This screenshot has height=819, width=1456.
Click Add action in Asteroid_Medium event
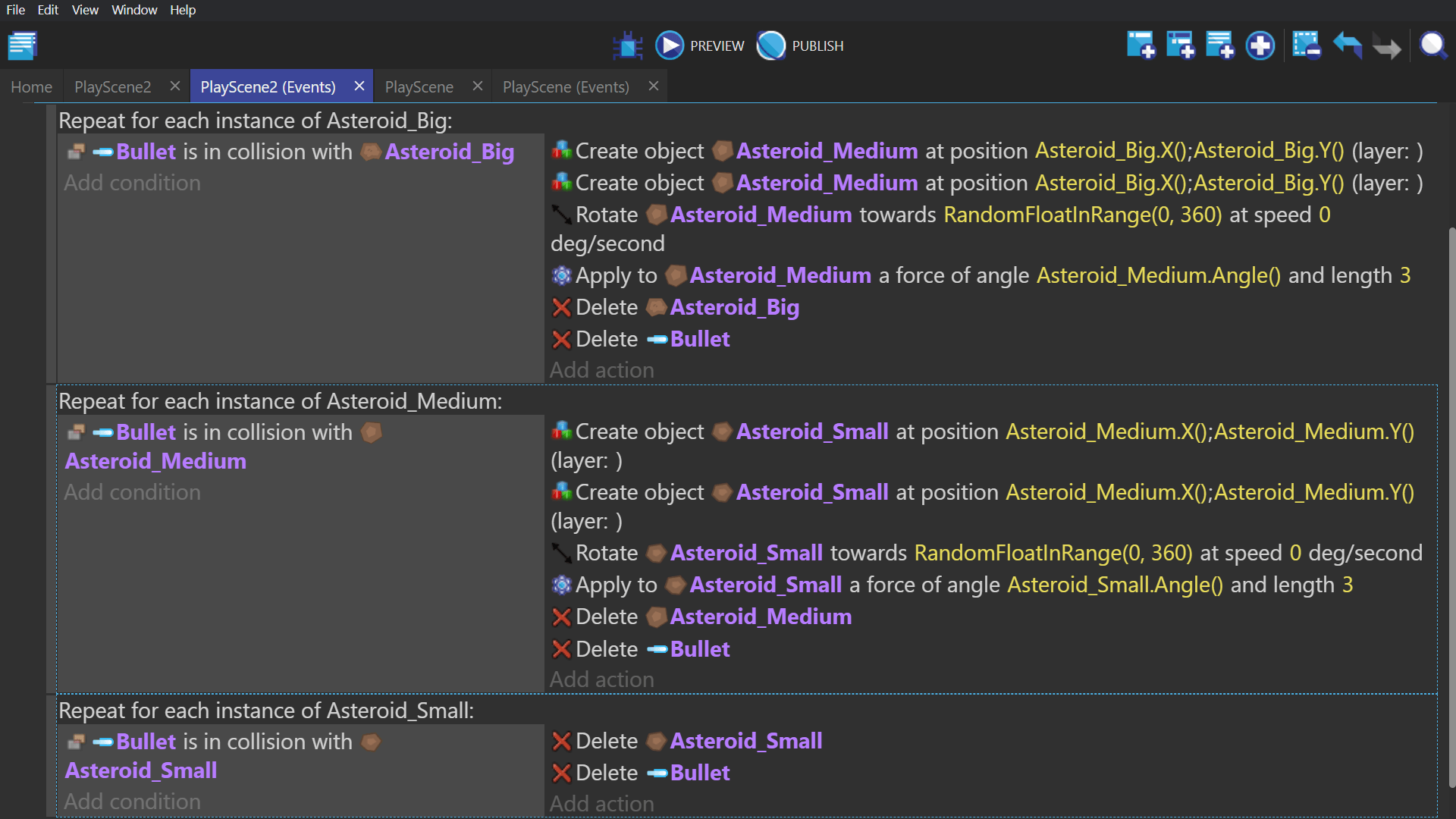pos(601,679)
